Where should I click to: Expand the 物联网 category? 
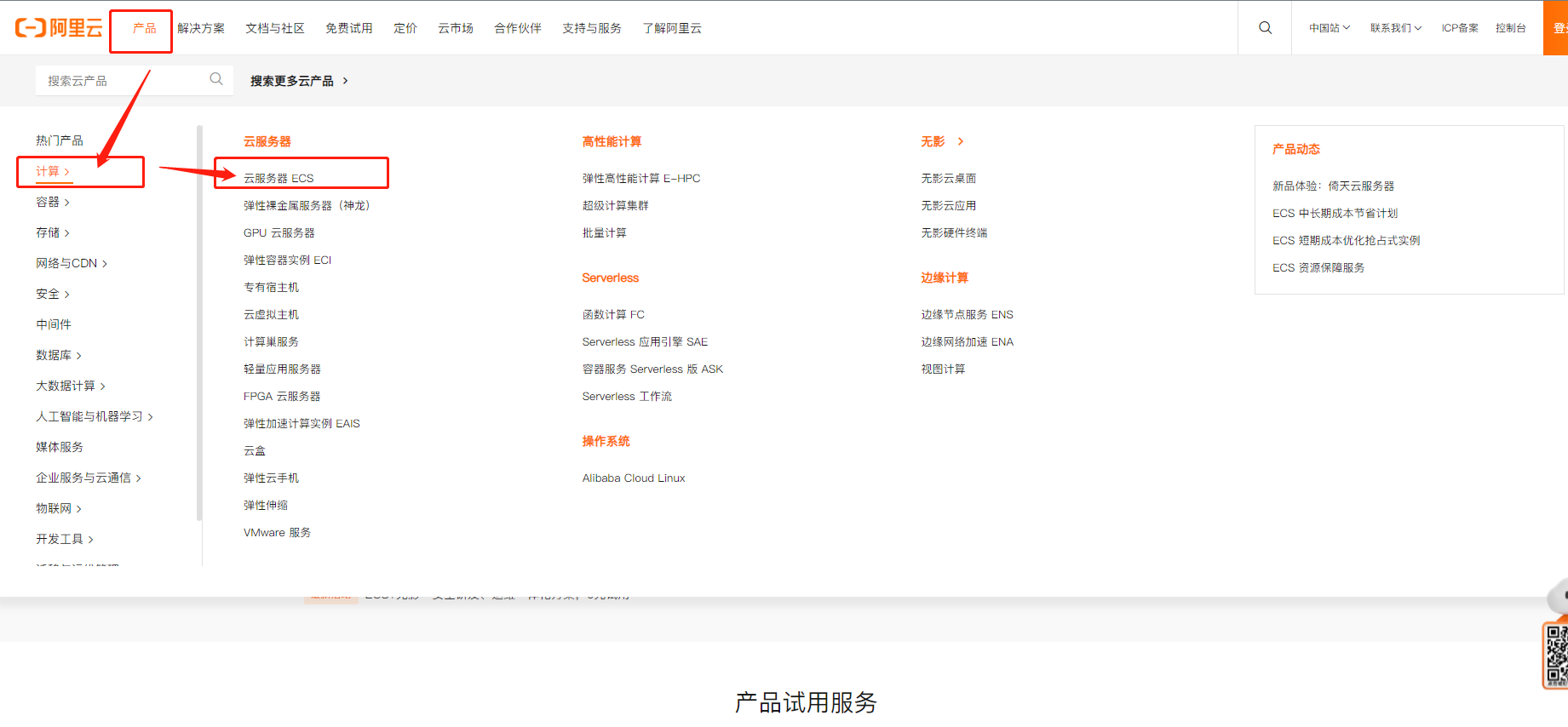point(59,508)
